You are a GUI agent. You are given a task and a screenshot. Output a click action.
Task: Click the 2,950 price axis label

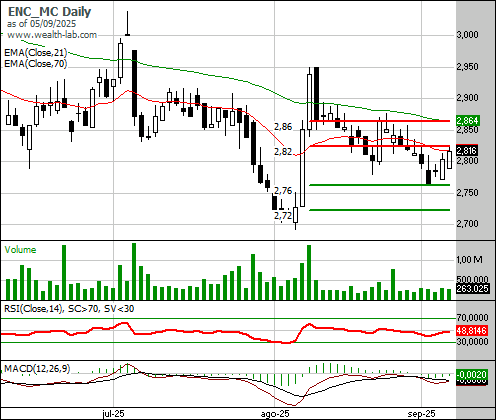coord(467,67)
